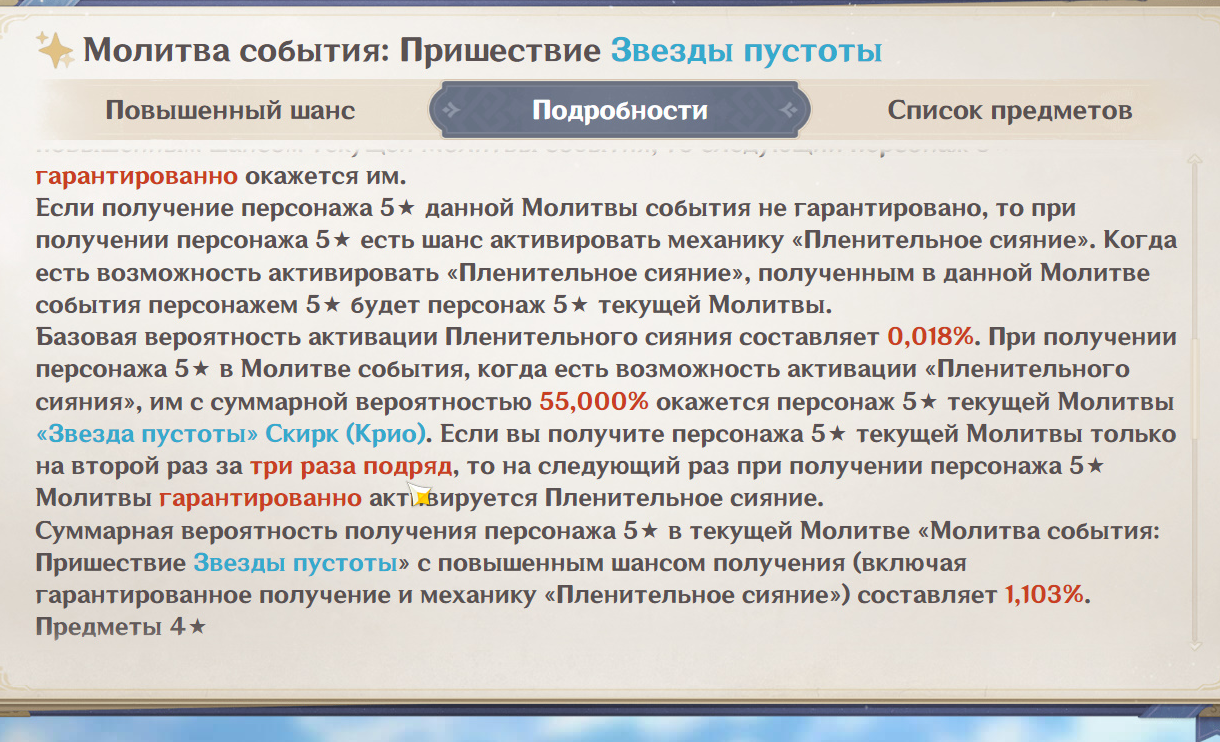The width and height of the screenshot is (1220, 742).
Task: Click red гарантированно before окажется им
Action: click(136, 177)
